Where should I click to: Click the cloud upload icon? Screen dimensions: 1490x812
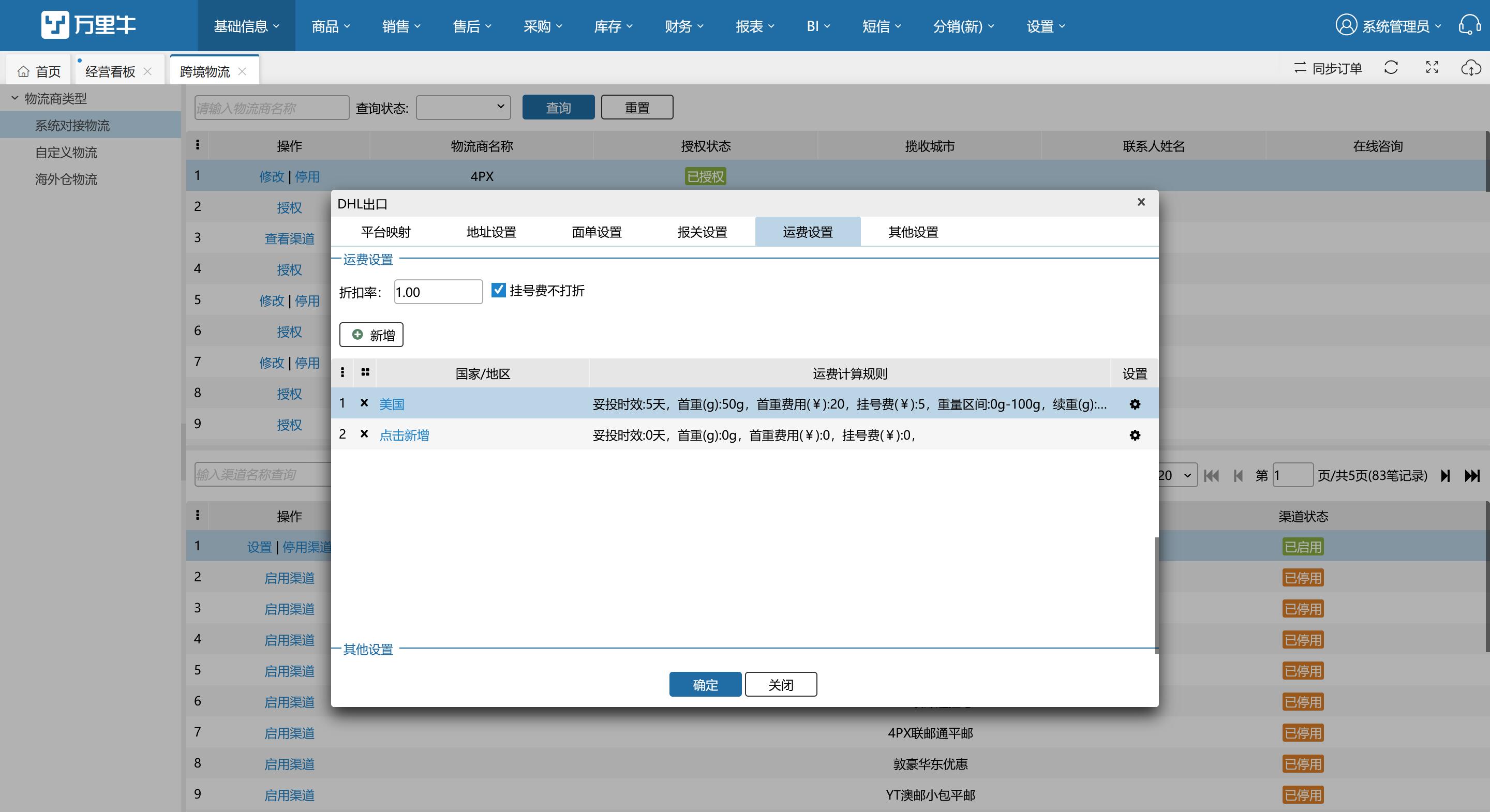[1471, 68]
